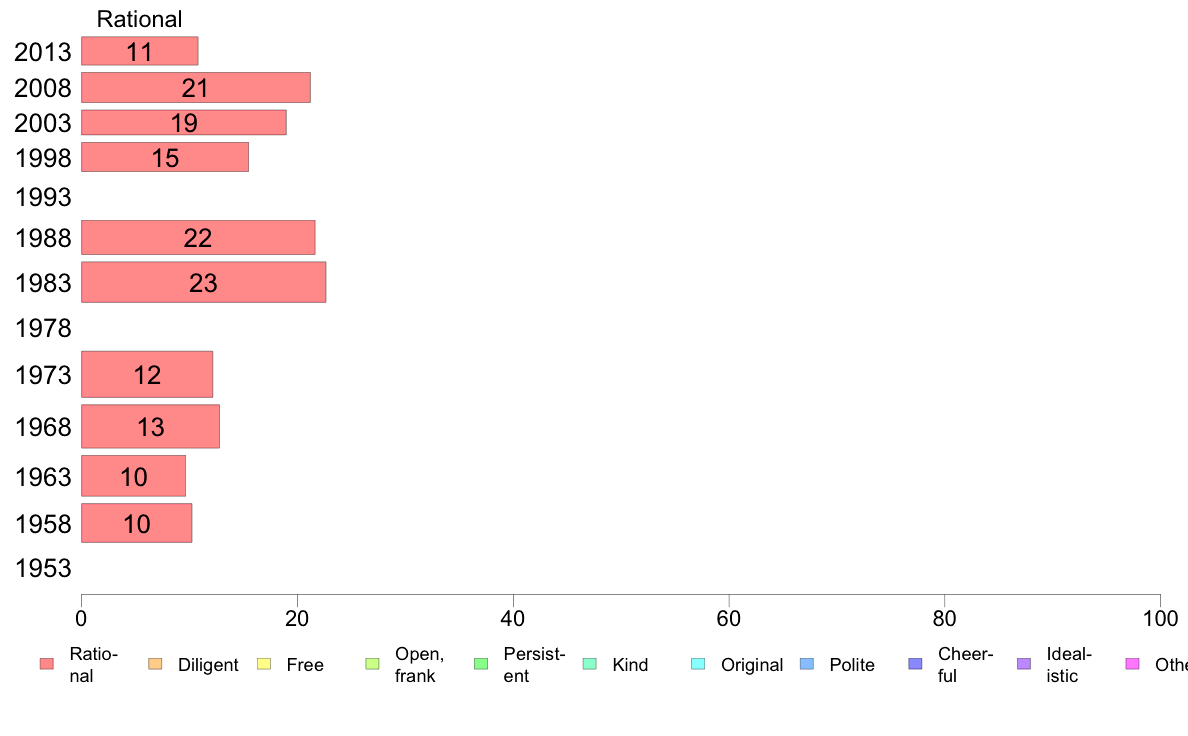The image size is (1188, 736).
Task: Click the Cheerful legend swatch
Action: pyautogui.click(x=915, y=664)
